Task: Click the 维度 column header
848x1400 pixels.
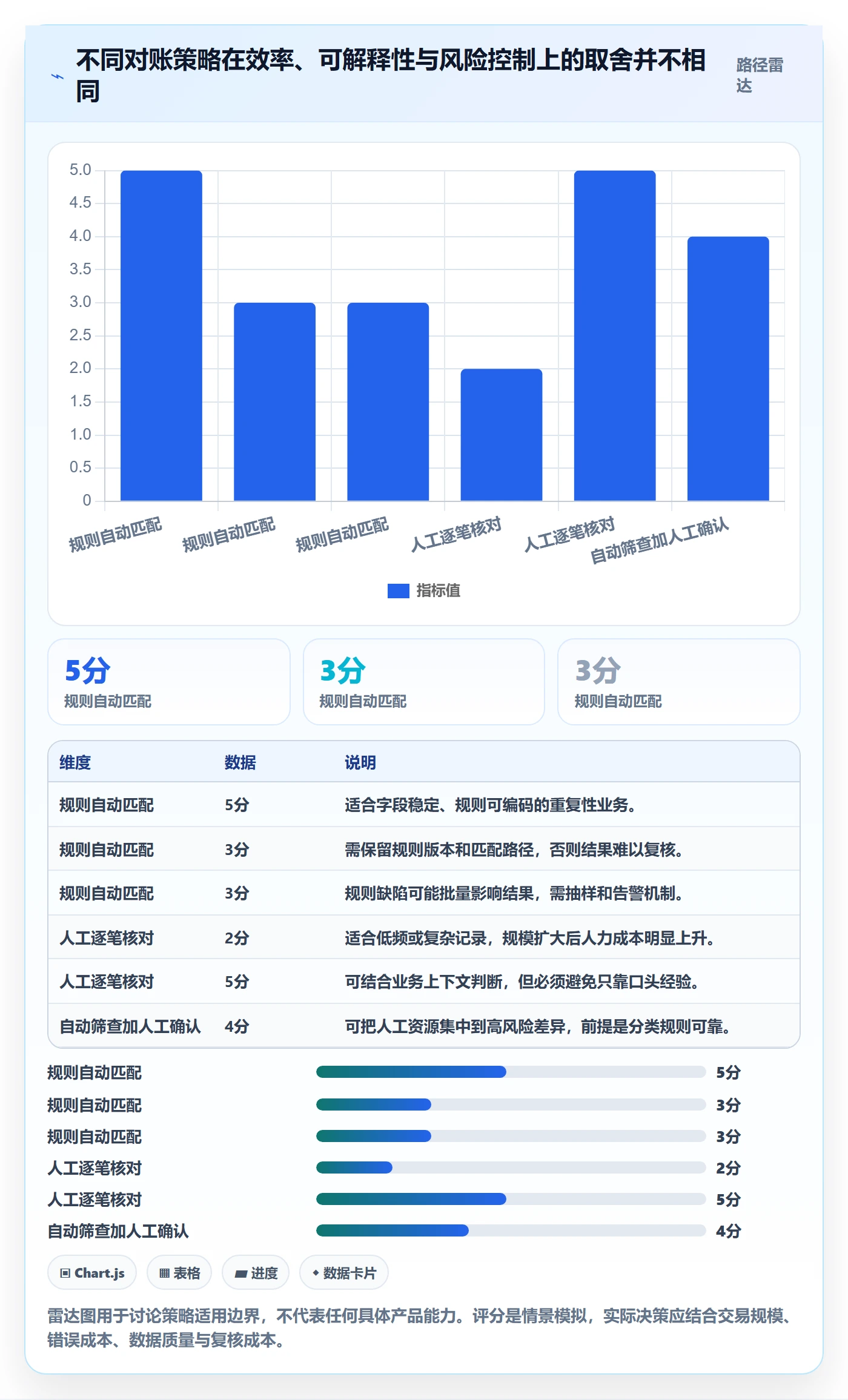Action: point(75,762)
